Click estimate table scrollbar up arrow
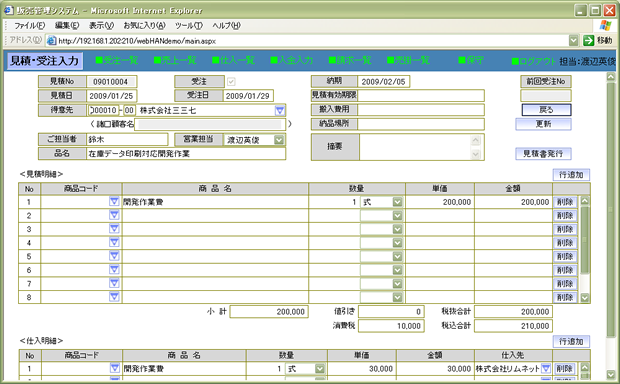 584,201
